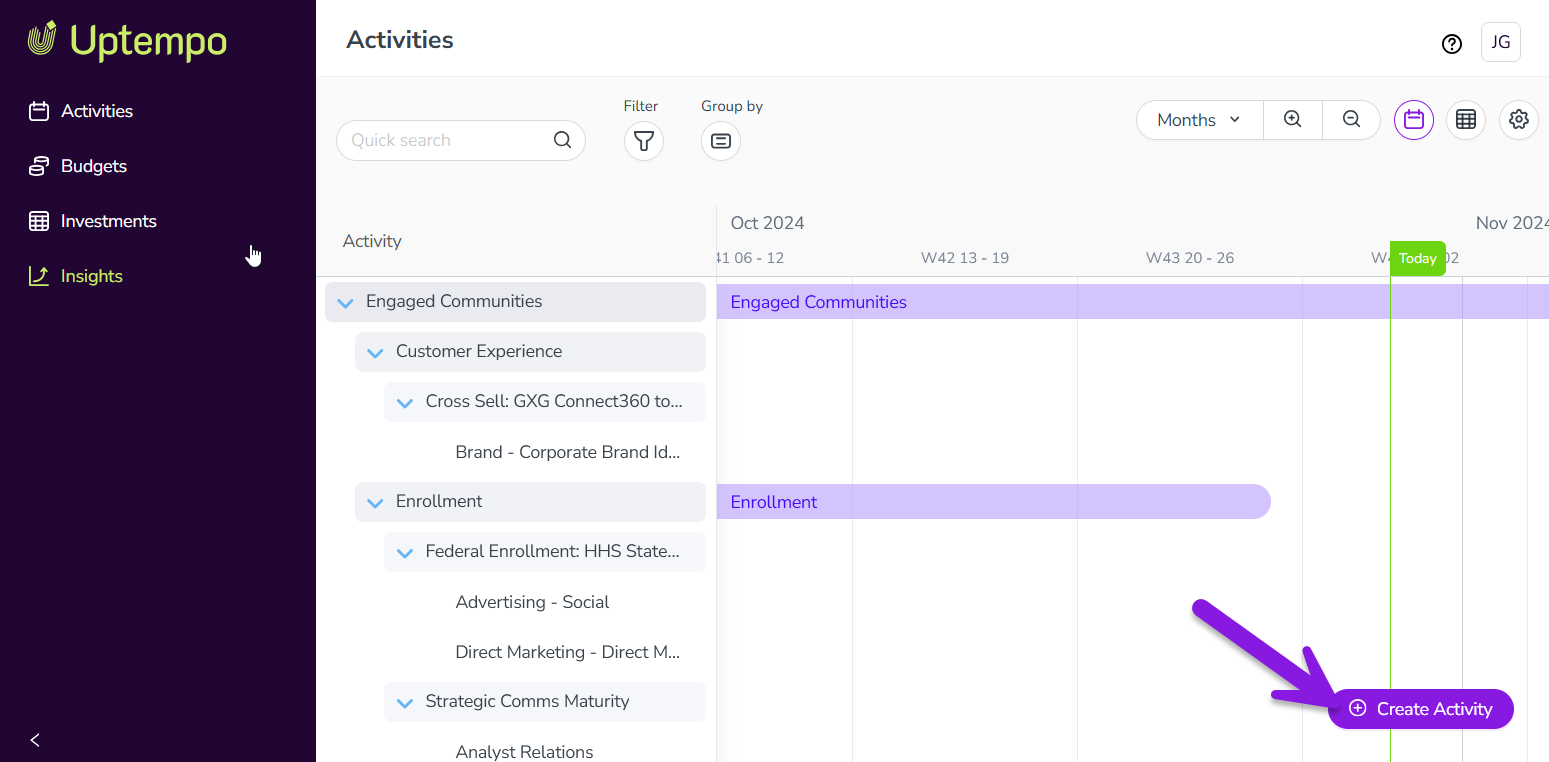Click the Budgets coins icon in sidebar
This screenshot has height=762, width=1549.
click(x=39, y=166)
